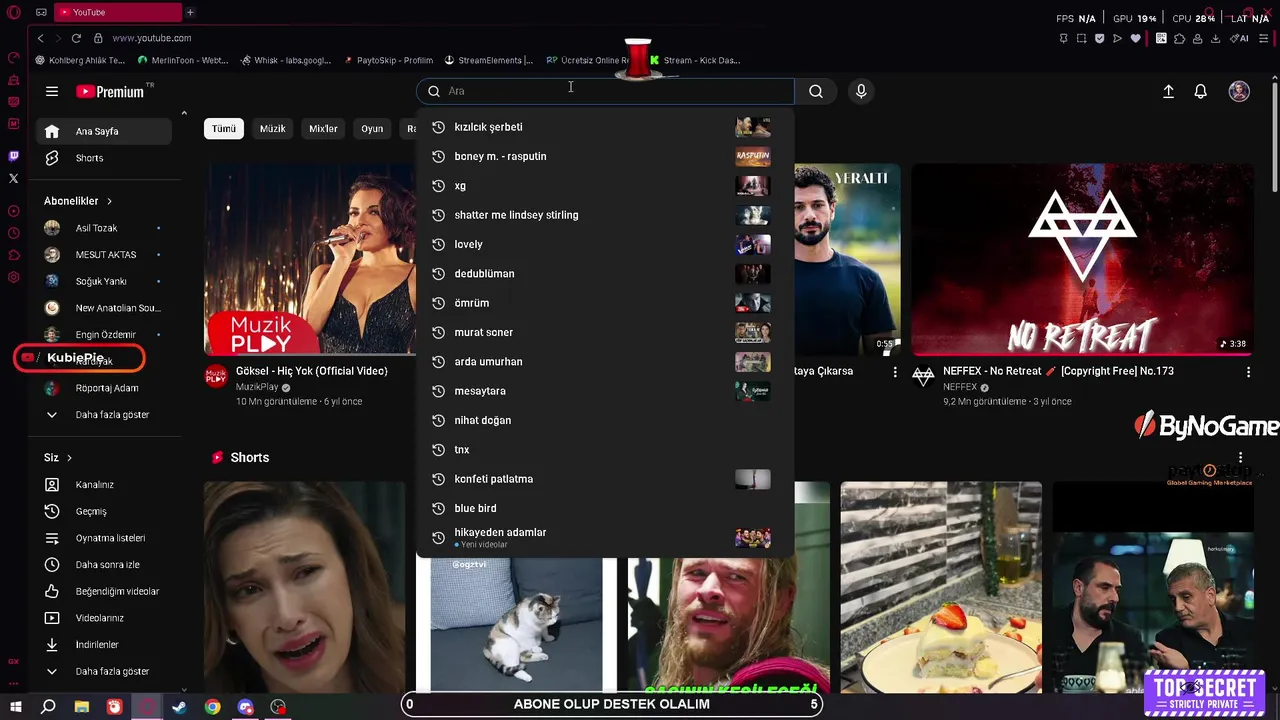Click the MuzikPlay channel avatar

(216, 377)
